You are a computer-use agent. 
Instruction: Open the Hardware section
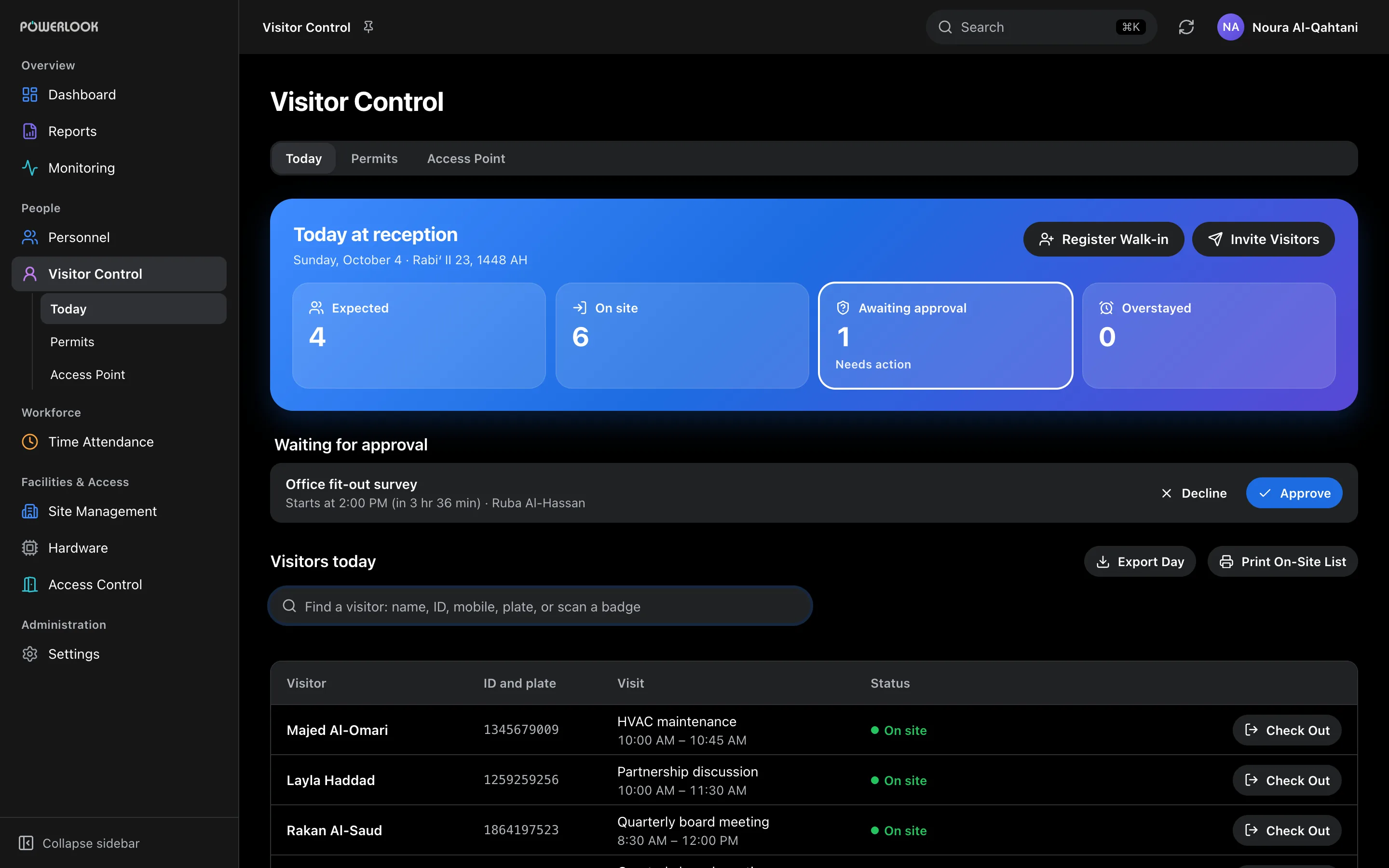pos(119,548)
